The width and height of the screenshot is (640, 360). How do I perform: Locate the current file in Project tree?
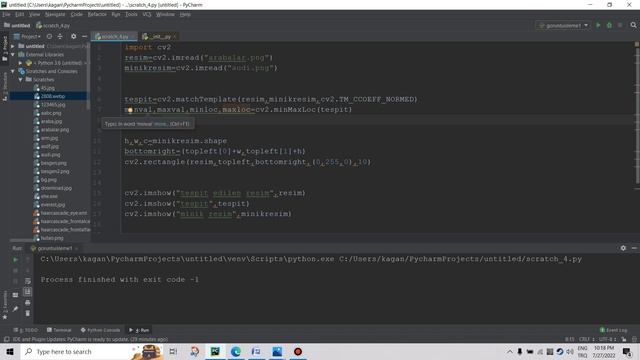(x=49, y=36)
